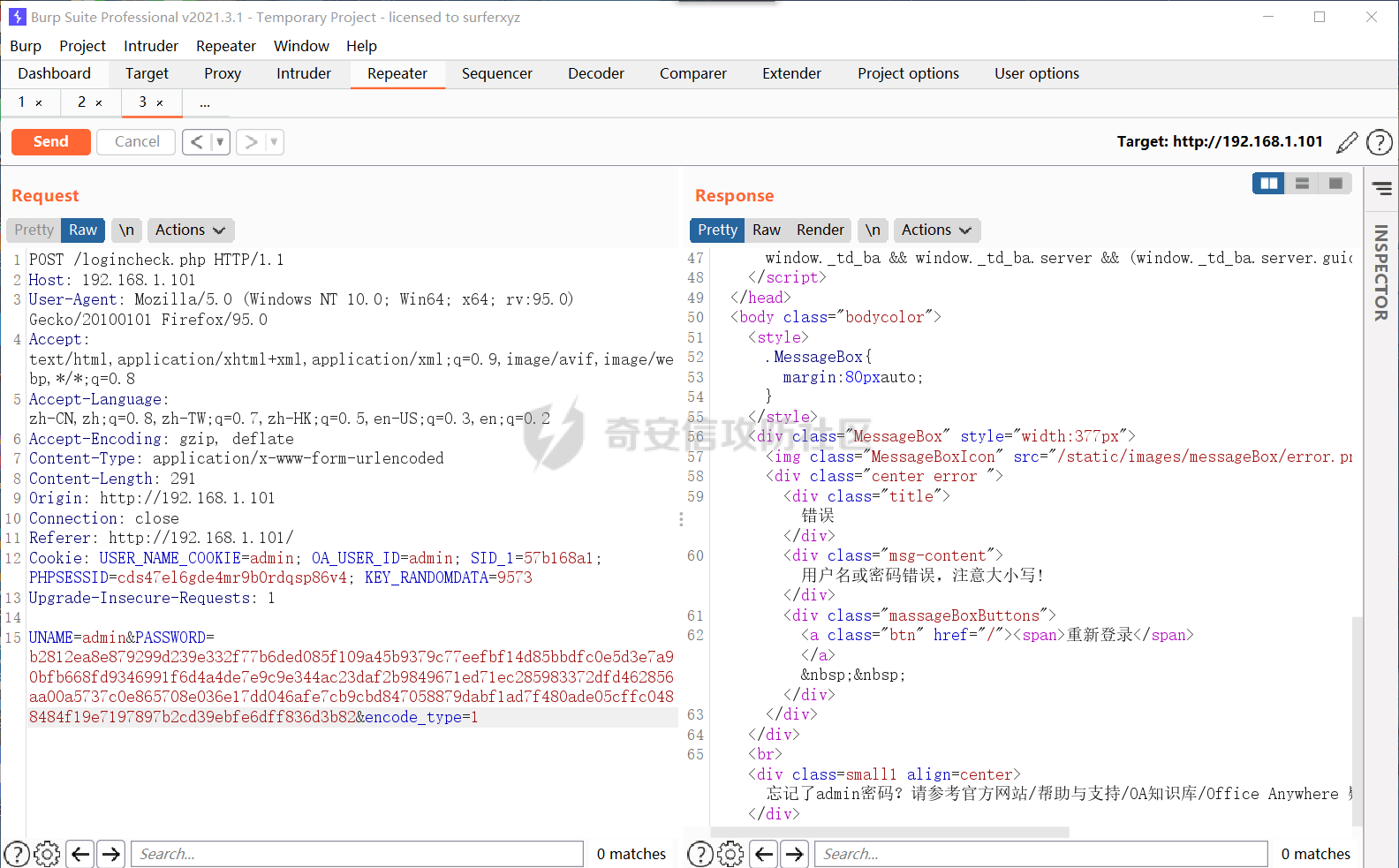Click the pane divider drag handle dots
Screen dimensions: 1399x868
coord(681,519)
